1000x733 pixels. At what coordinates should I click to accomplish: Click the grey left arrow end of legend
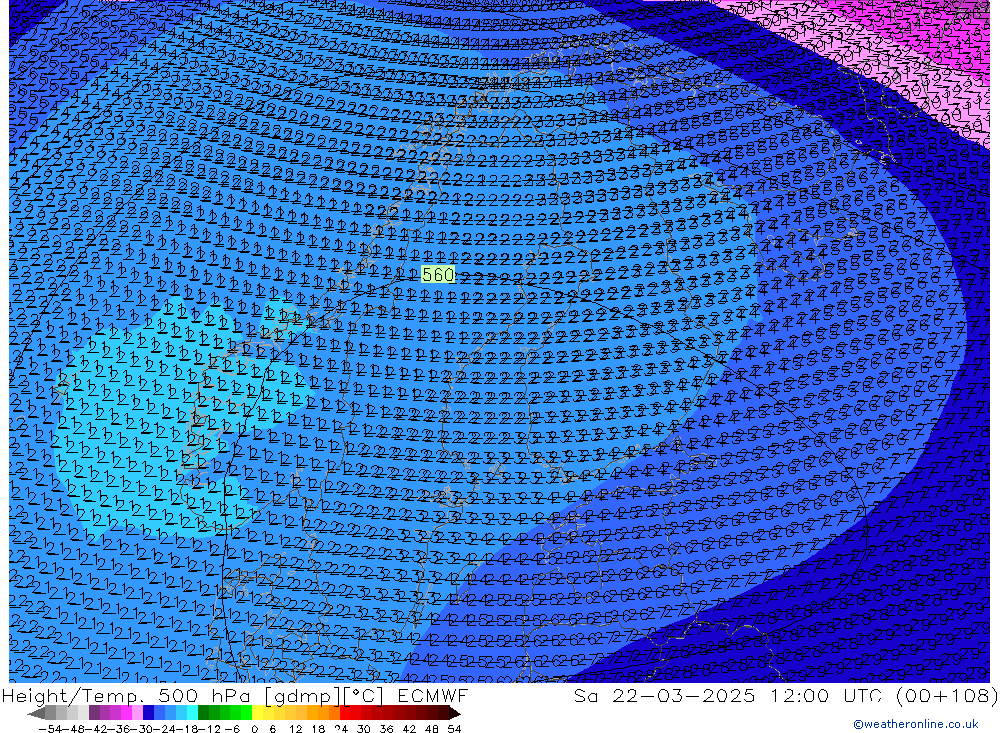36,713
